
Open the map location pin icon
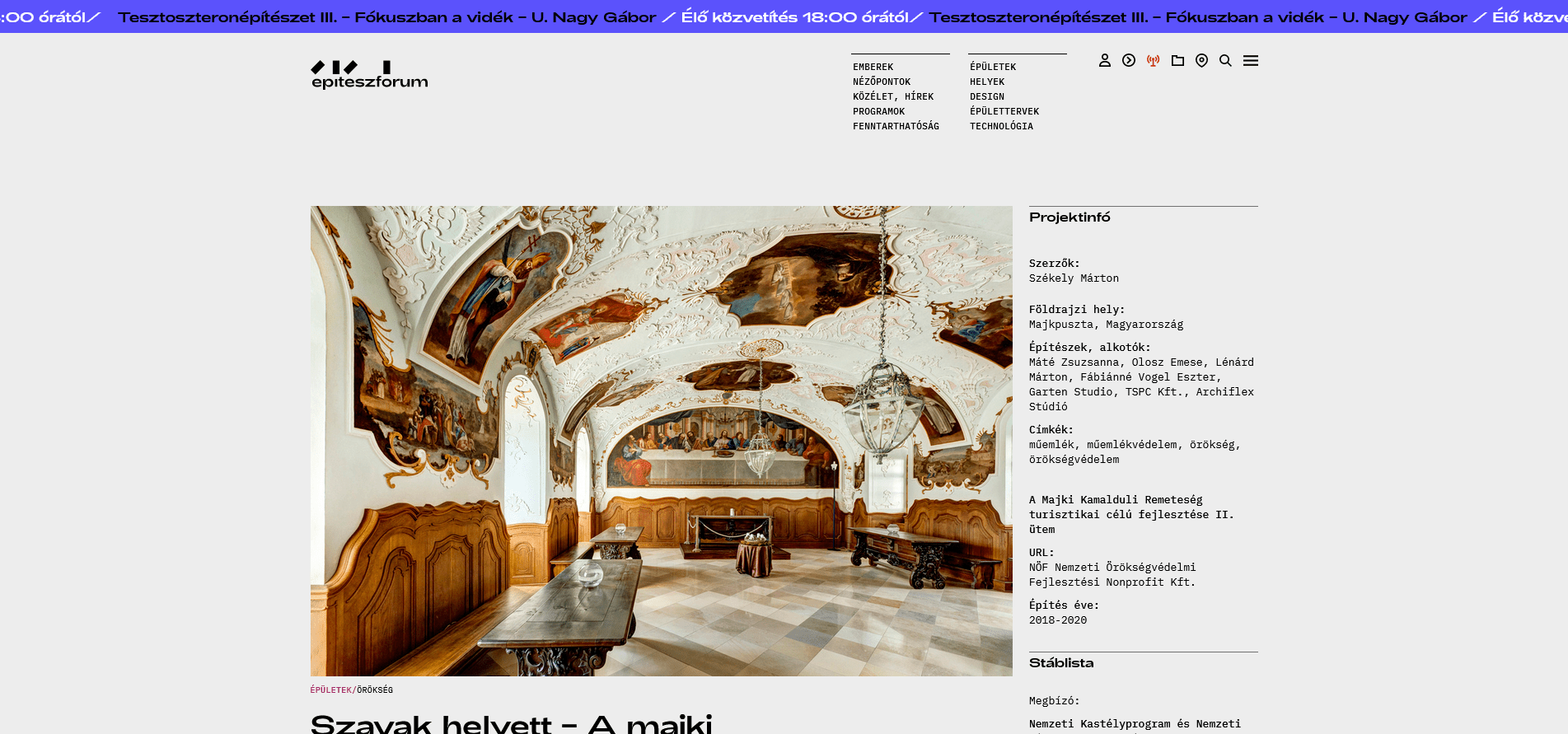[1201, 60]
